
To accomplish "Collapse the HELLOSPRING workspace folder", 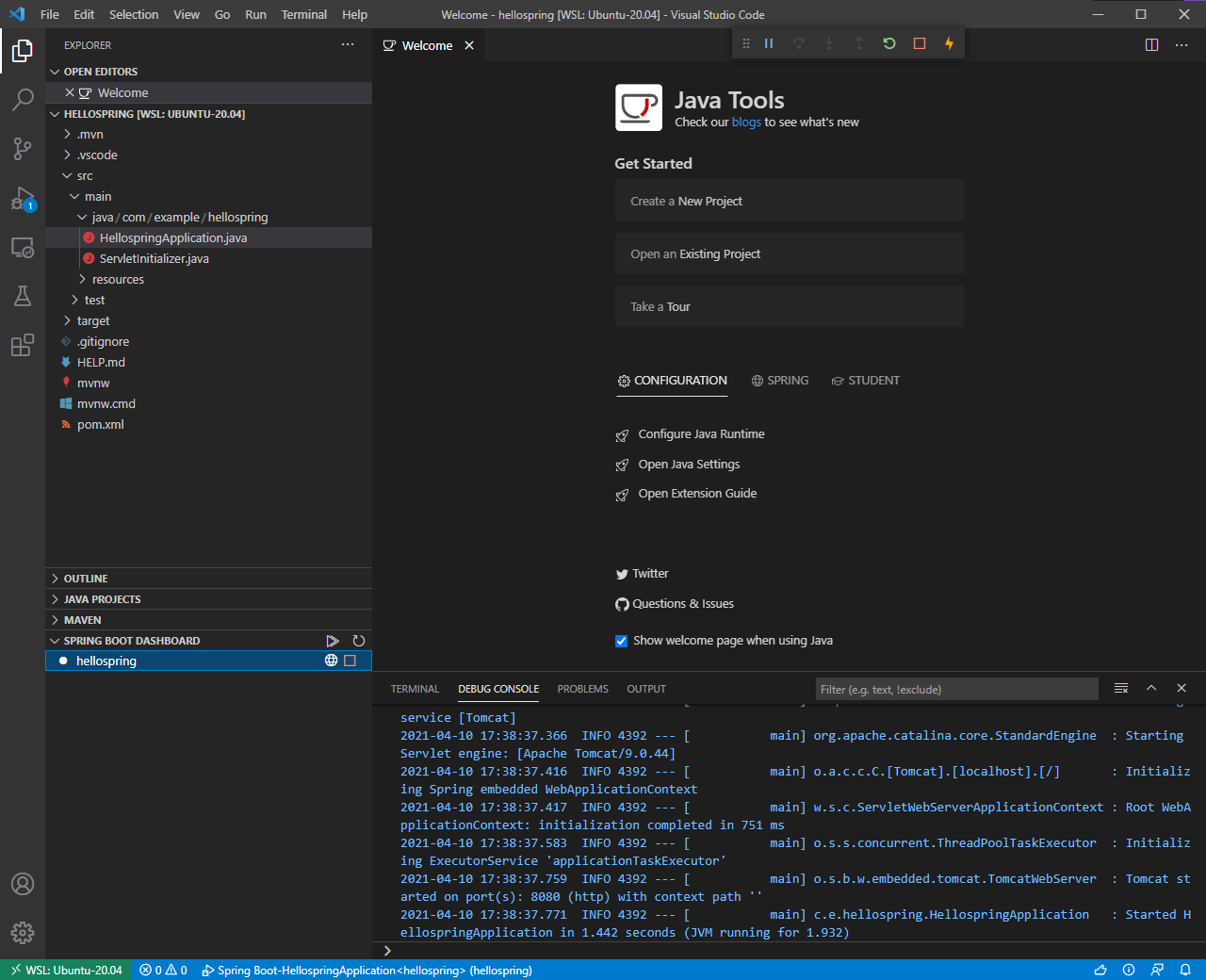I will point(154,114).
